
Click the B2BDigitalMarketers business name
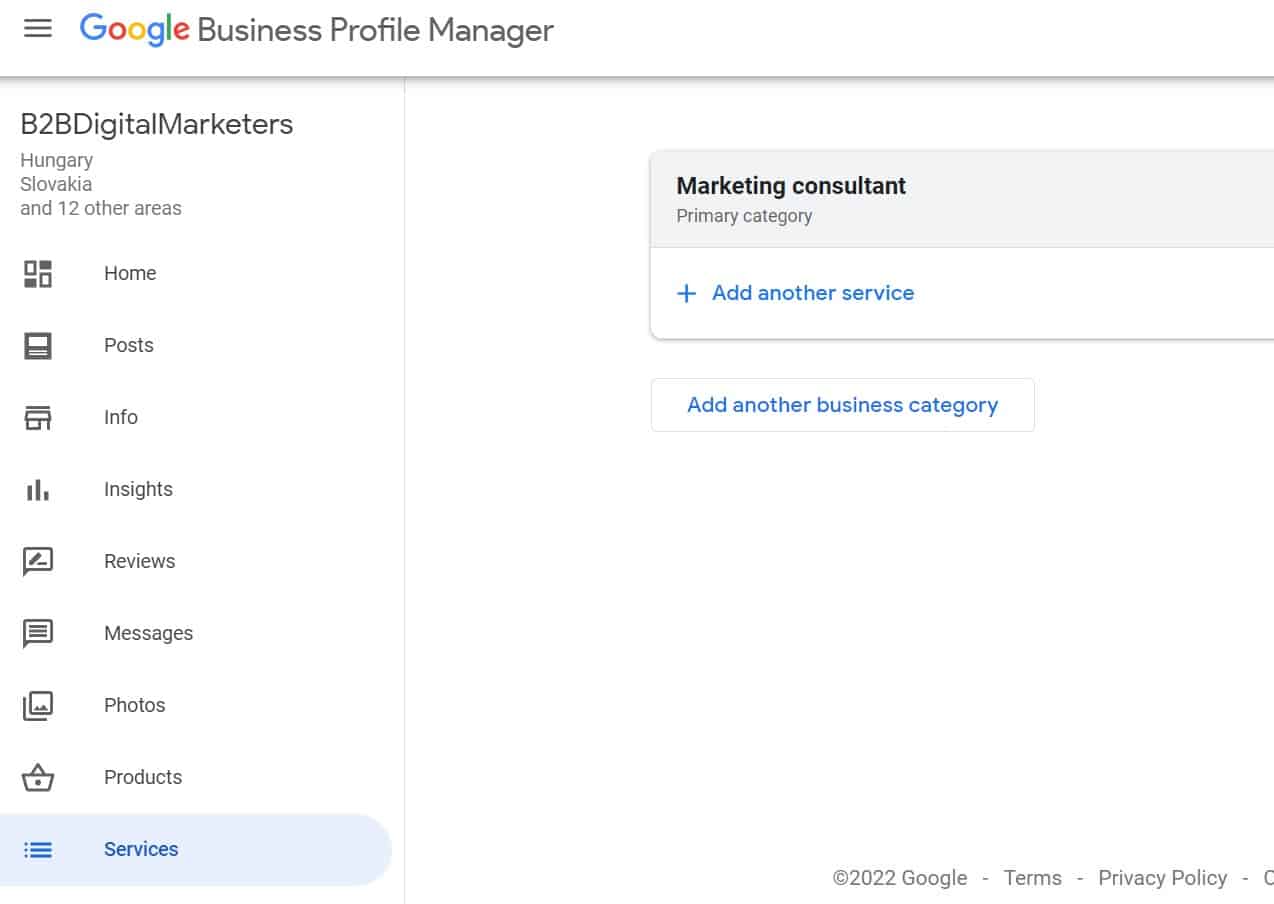[157, 124]
